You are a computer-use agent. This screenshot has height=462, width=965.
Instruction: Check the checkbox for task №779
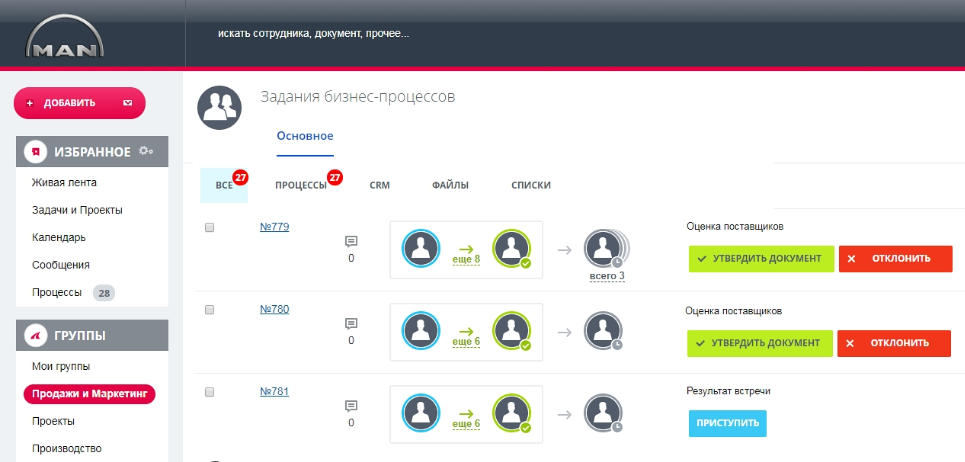pyautogui.click(x=209, y=228)
